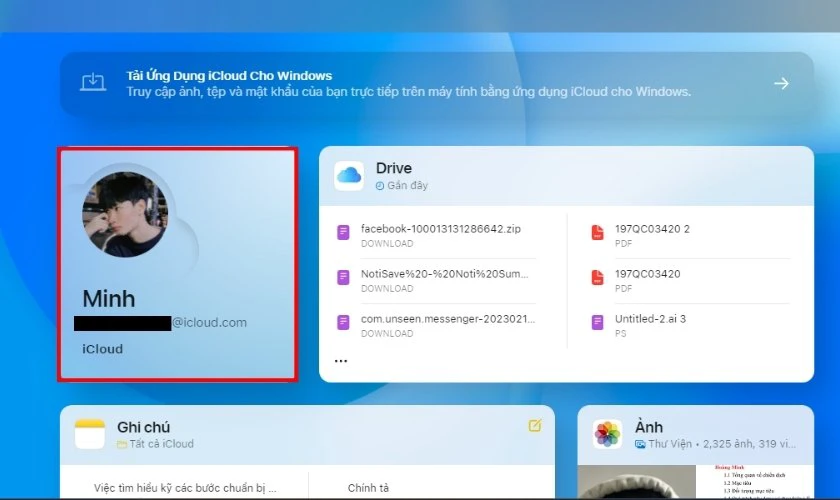The width and height of the screenshot is (840, 500).
Task: Open the iCloud Drive cloud icon
Action: coord(349,175)
